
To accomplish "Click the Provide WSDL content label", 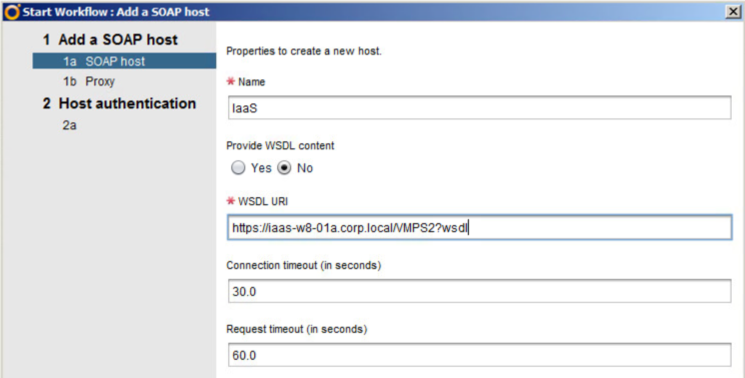I will point(280,146).
